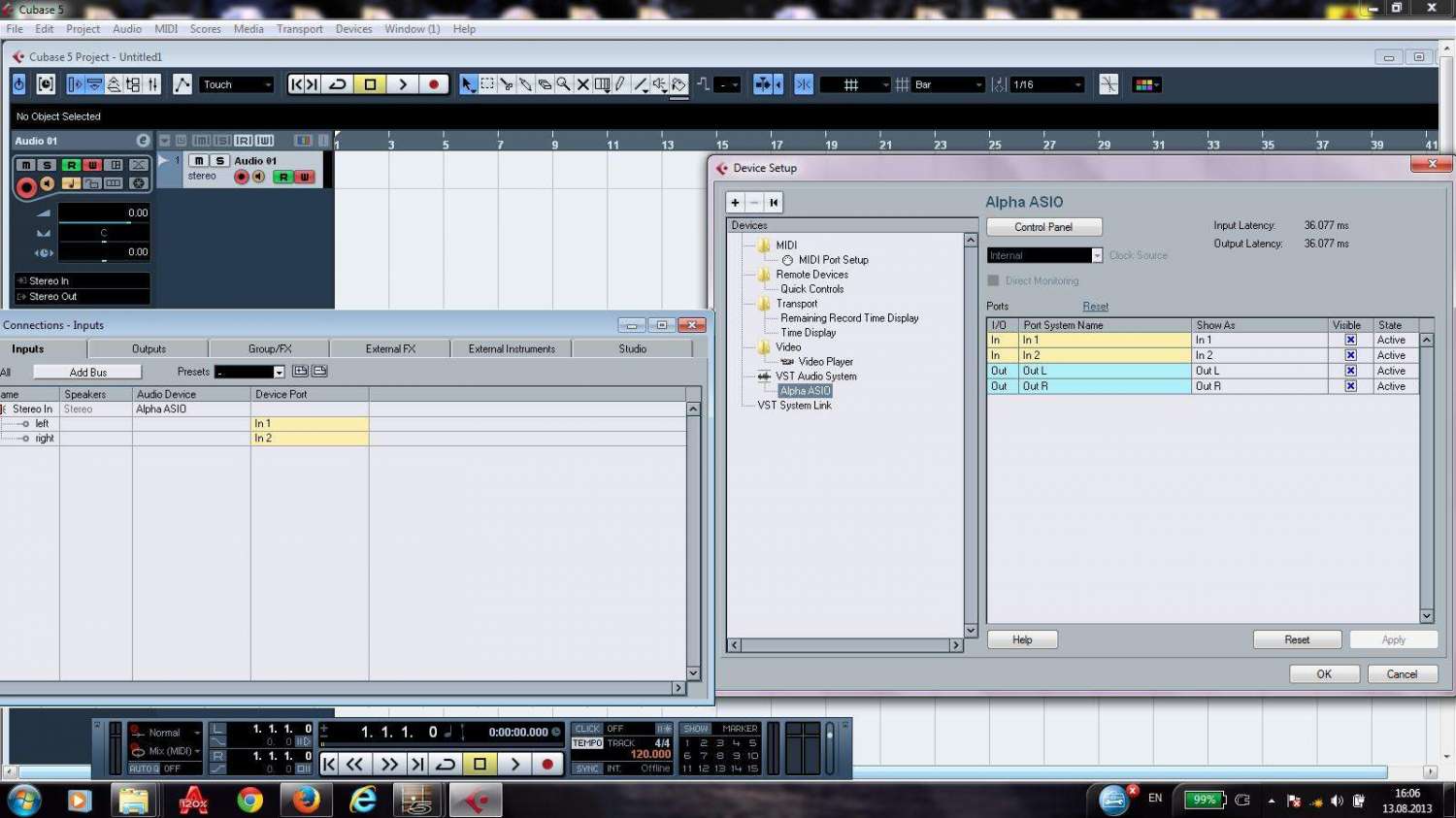The image size is (1456, 818).
Task: Open the Touch automation mode dropdown
Action: point(238,85)
